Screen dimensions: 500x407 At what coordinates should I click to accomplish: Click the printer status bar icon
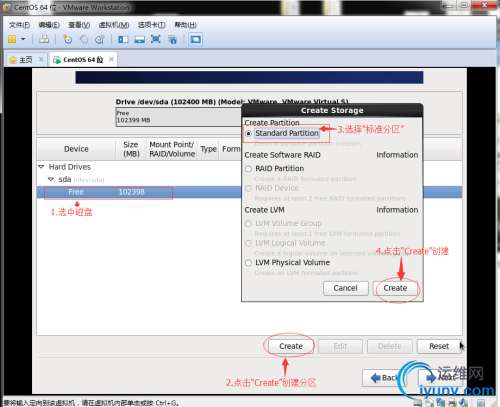(x=452, y=403)
